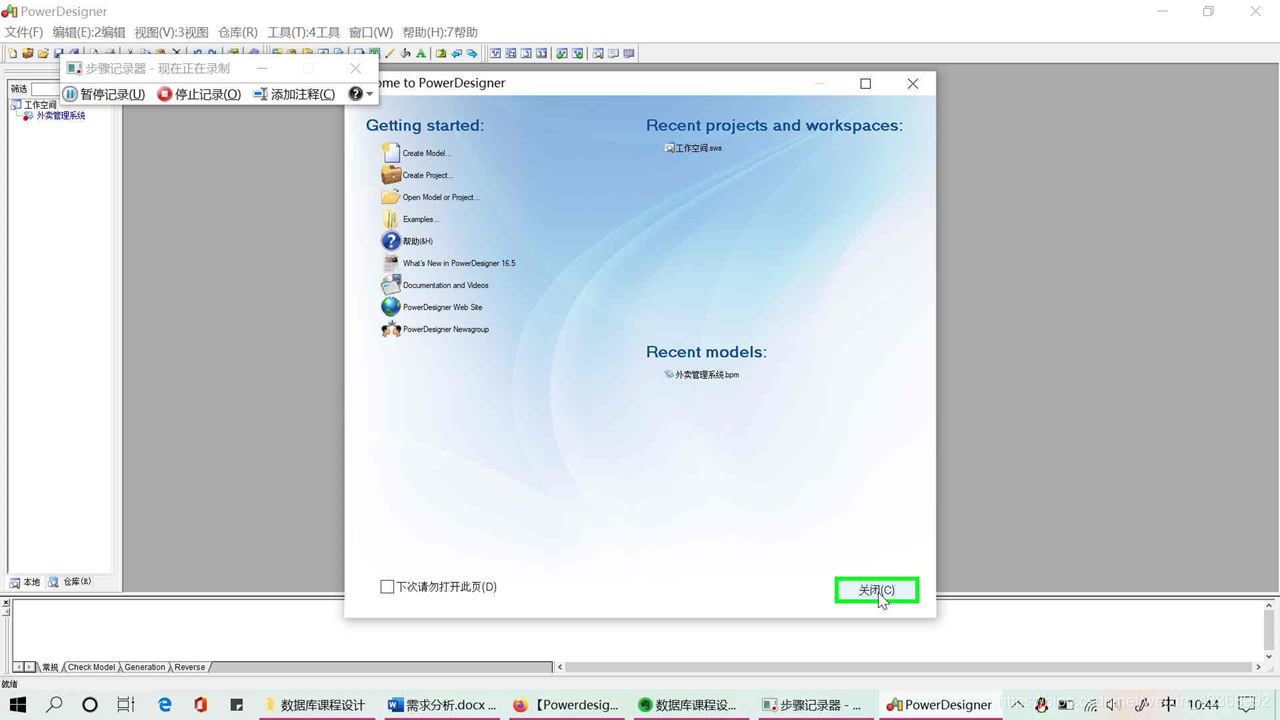Click the Create Project box icon
The height and width of the screenshot is (720, 1280).
[391, 175]
